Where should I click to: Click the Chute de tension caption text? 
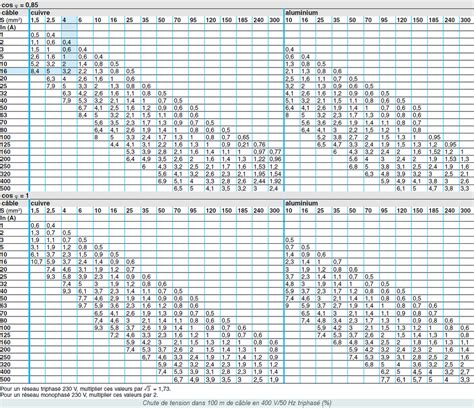pyautogui.click(x=237, y=403)
